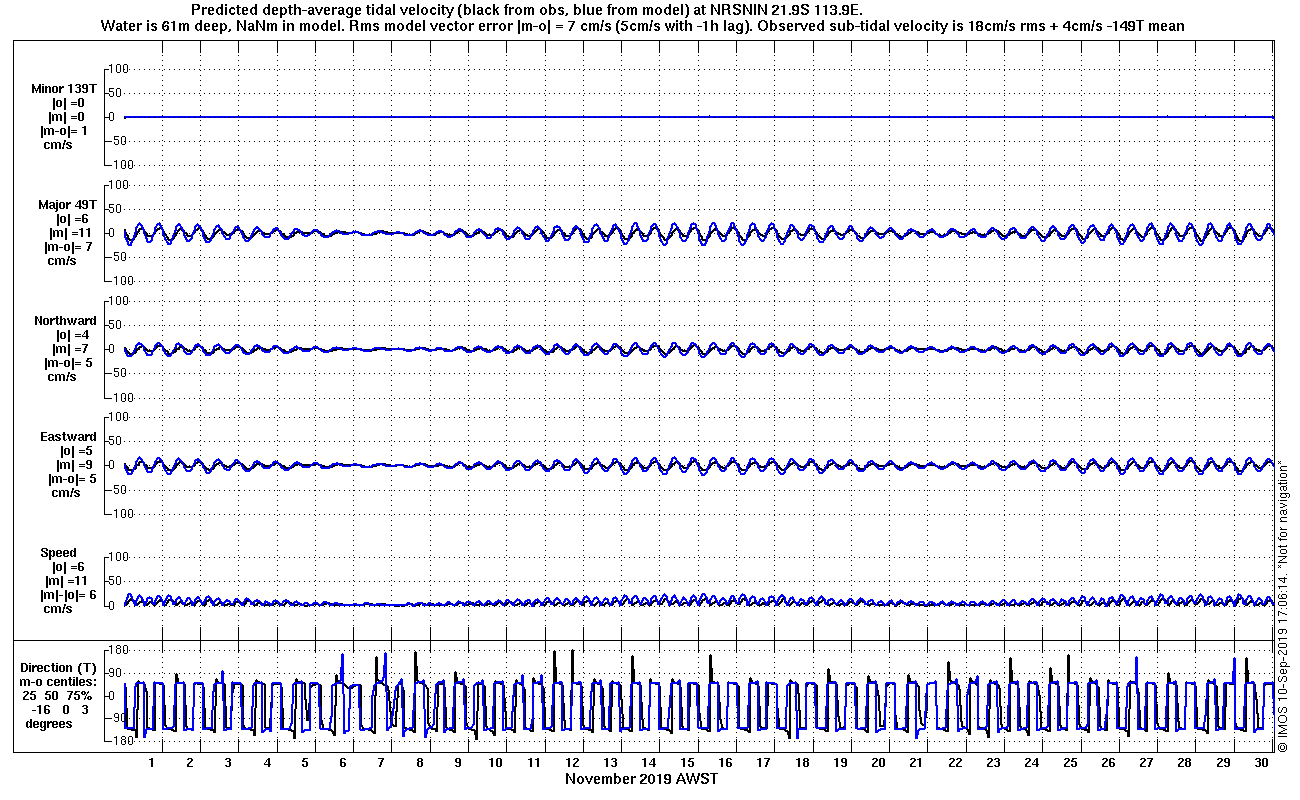
Task: Click the 'Speed' panel label
Action: [x=58, y=553]
